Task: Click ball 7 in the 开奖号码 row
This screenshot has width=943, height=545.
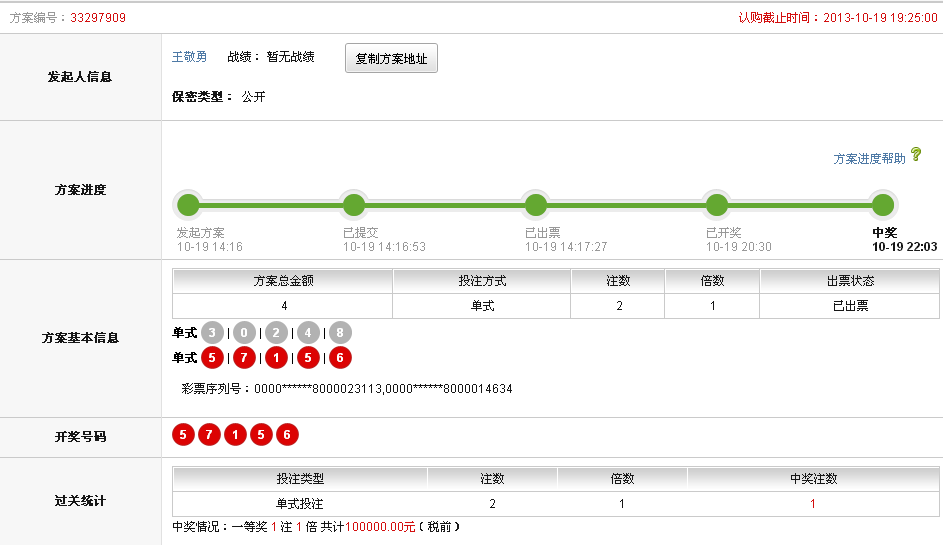Action: click(209, 435)
